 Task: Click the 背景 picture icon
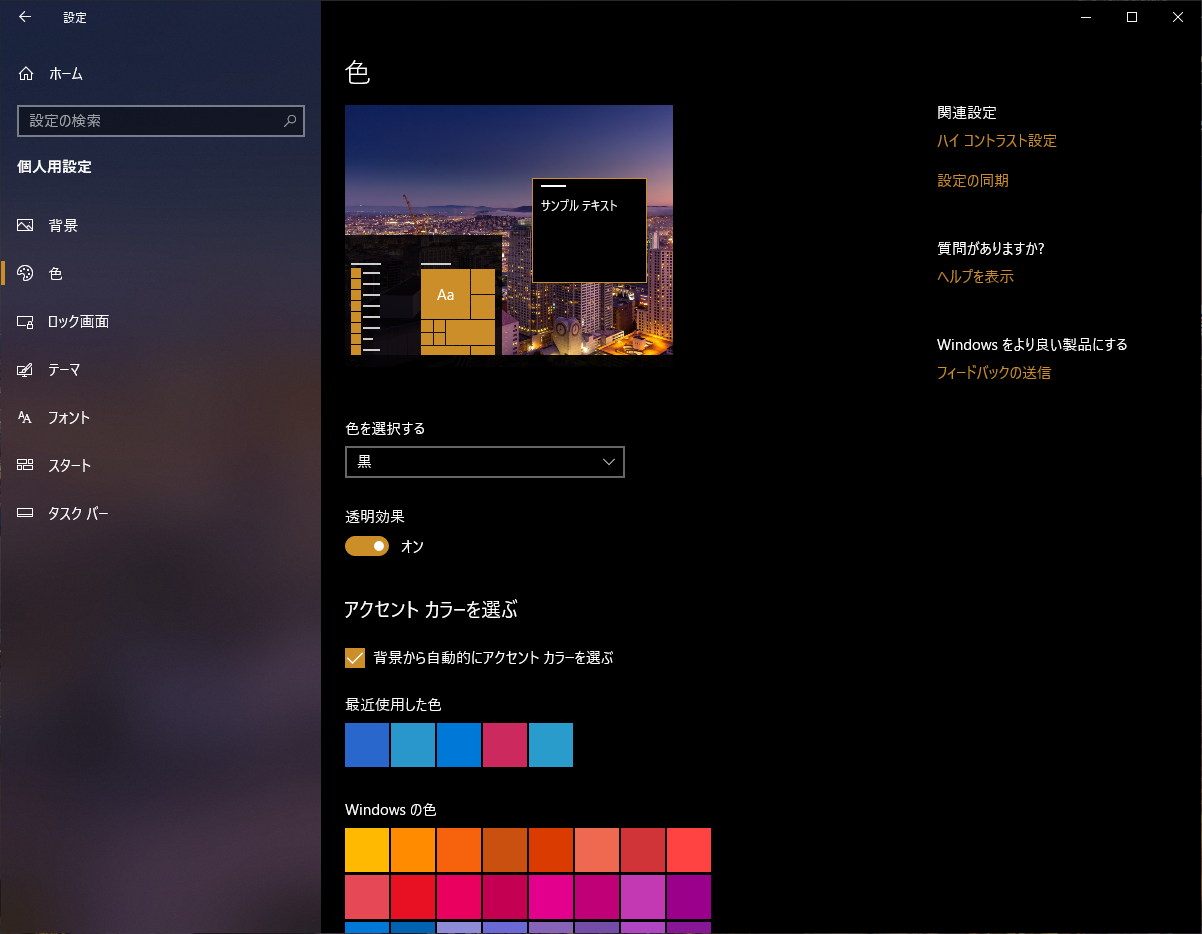pyautogui.click(x=26, y=225)
